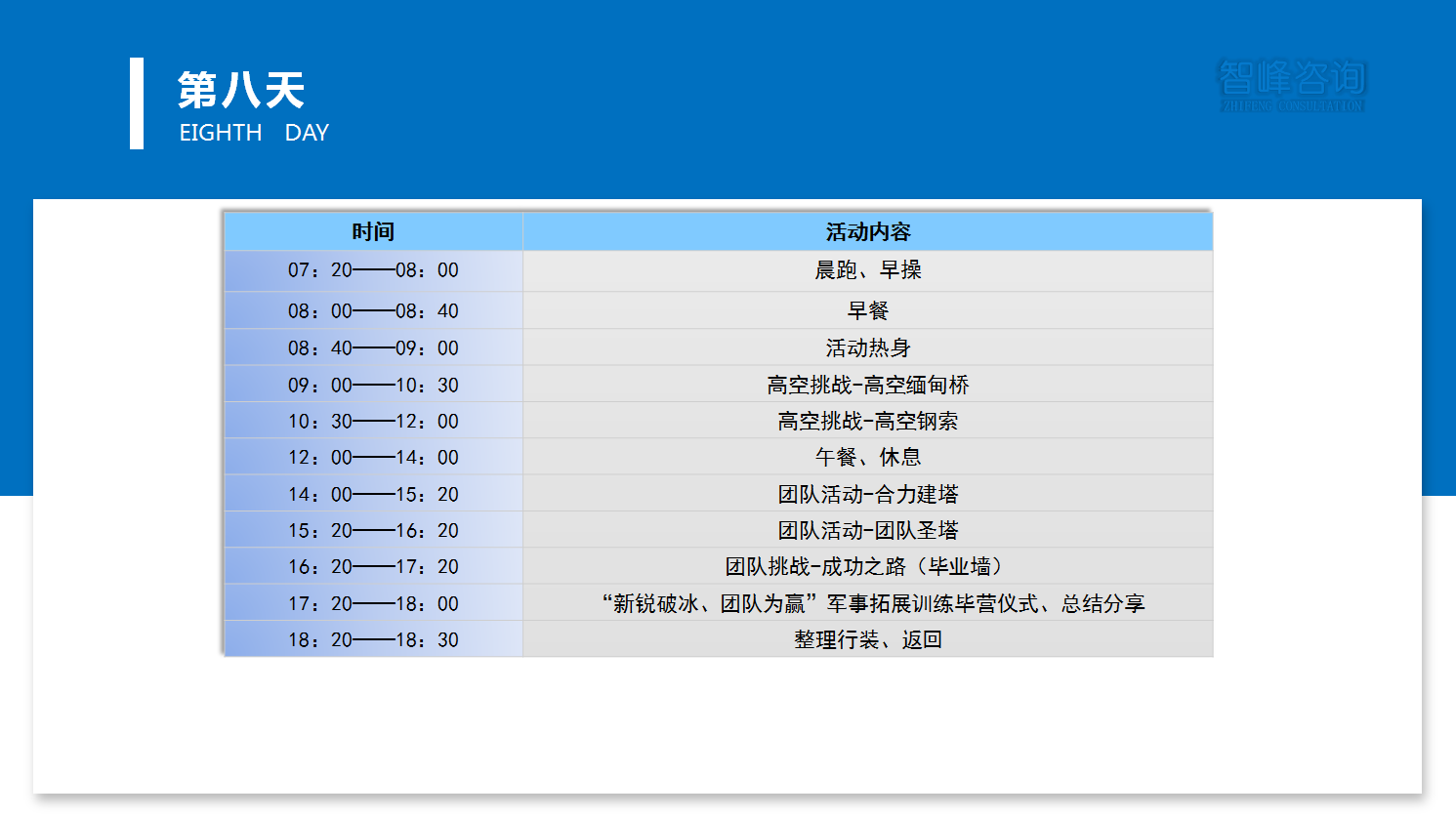Image resolution: width=1456 pixels, height=817 pixels.
Task: Click the 智峰咨询 watermark logo
Action: [x=1292, y=85]
